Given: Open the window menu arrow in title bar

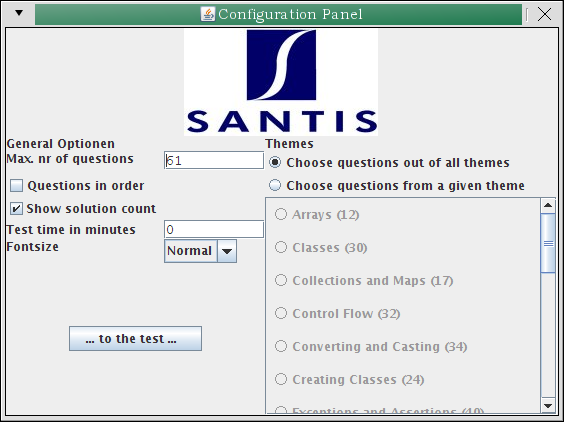Looking at the screenshot, I should click(19, 13).
